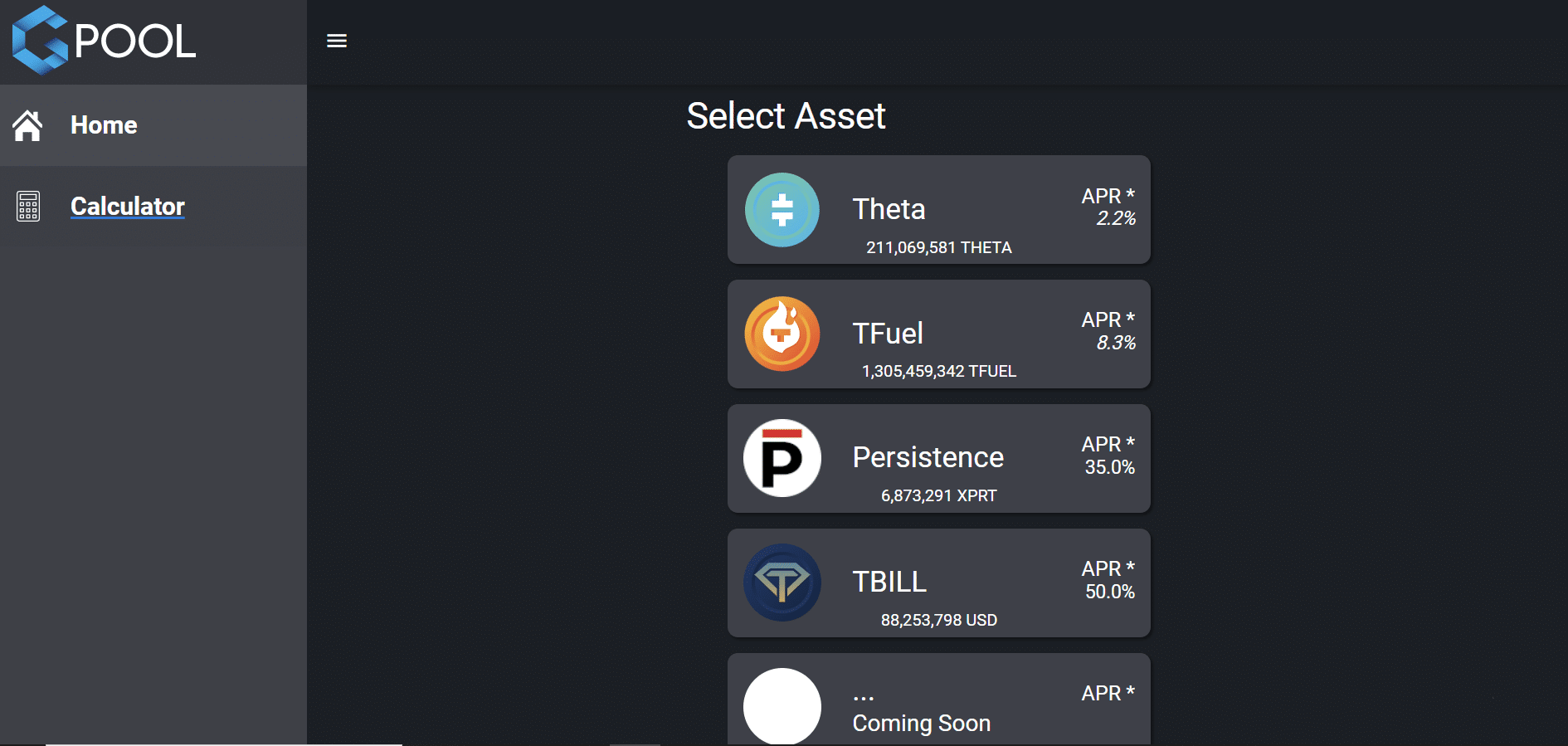The width and height of the screenshot is (1568, 746).
Task: Click the GPOOL logo icon
Action: [x=40, y=41]
